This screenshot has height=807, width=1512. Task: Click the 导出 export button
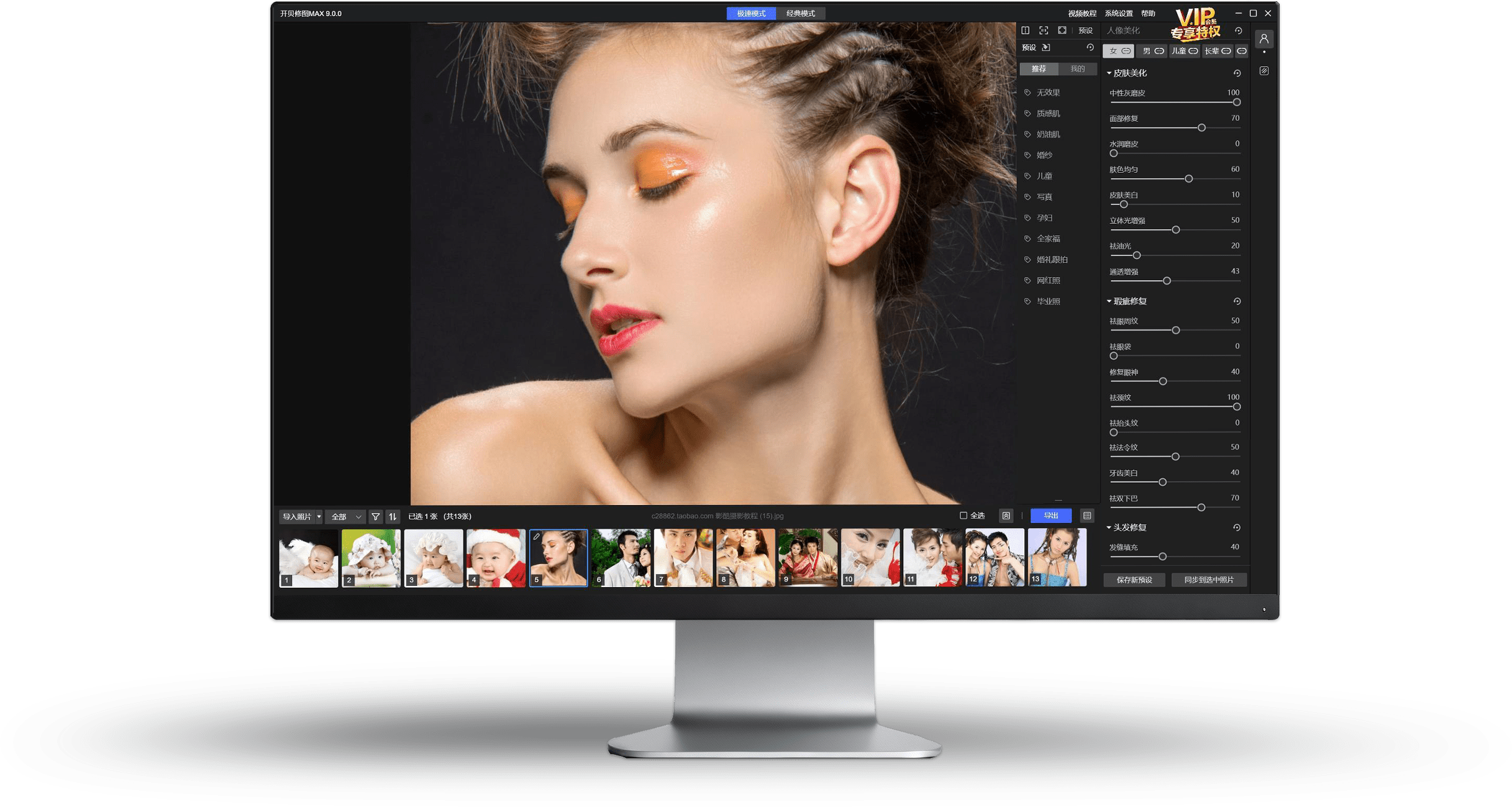click(x=1050, y=516)
